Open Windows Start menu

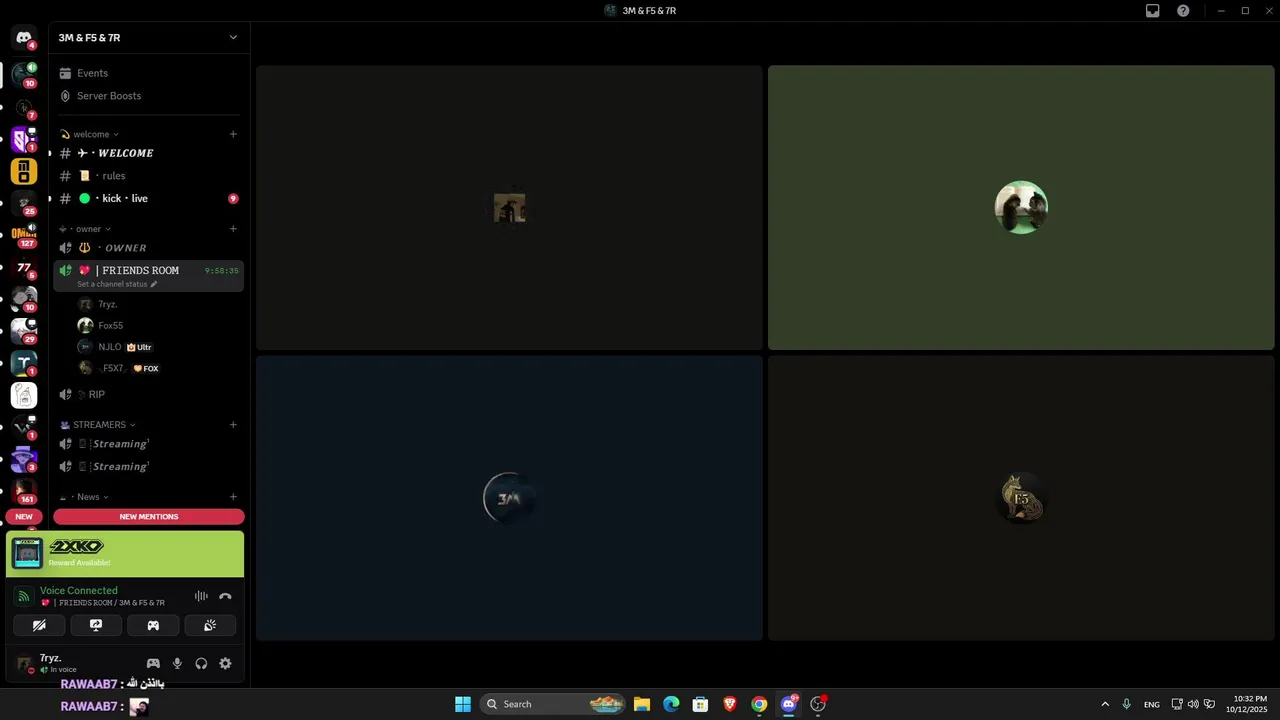tap(463, 704)
